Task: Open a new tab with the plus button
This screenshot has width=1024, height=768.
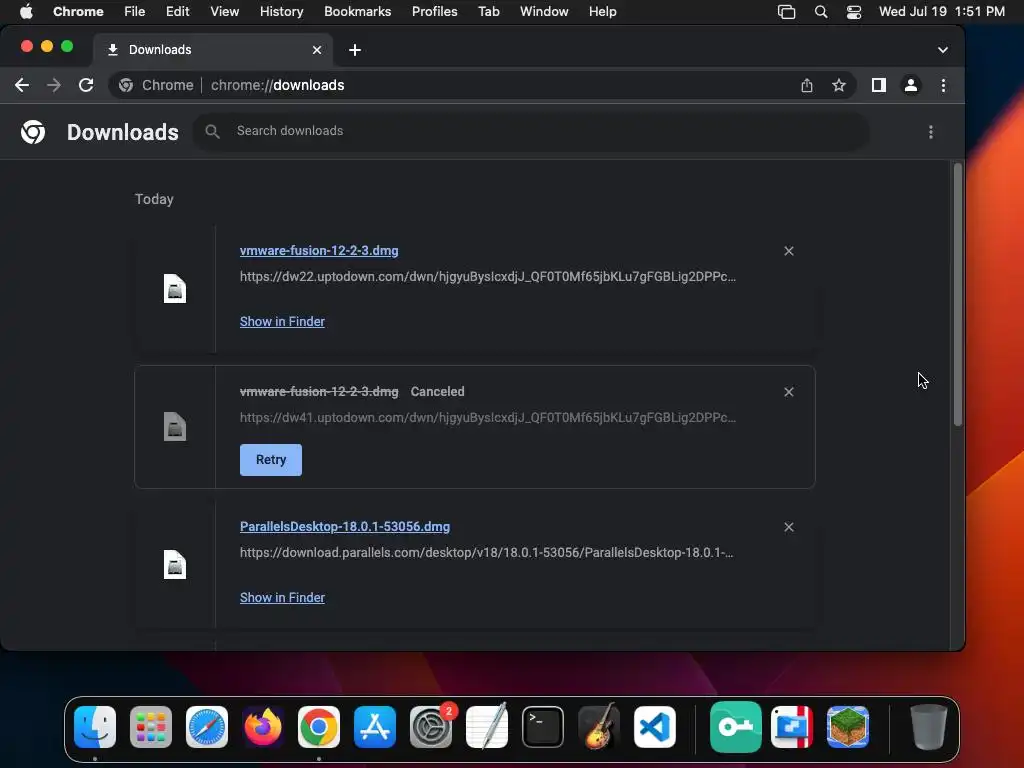Action: click(355, 50)
